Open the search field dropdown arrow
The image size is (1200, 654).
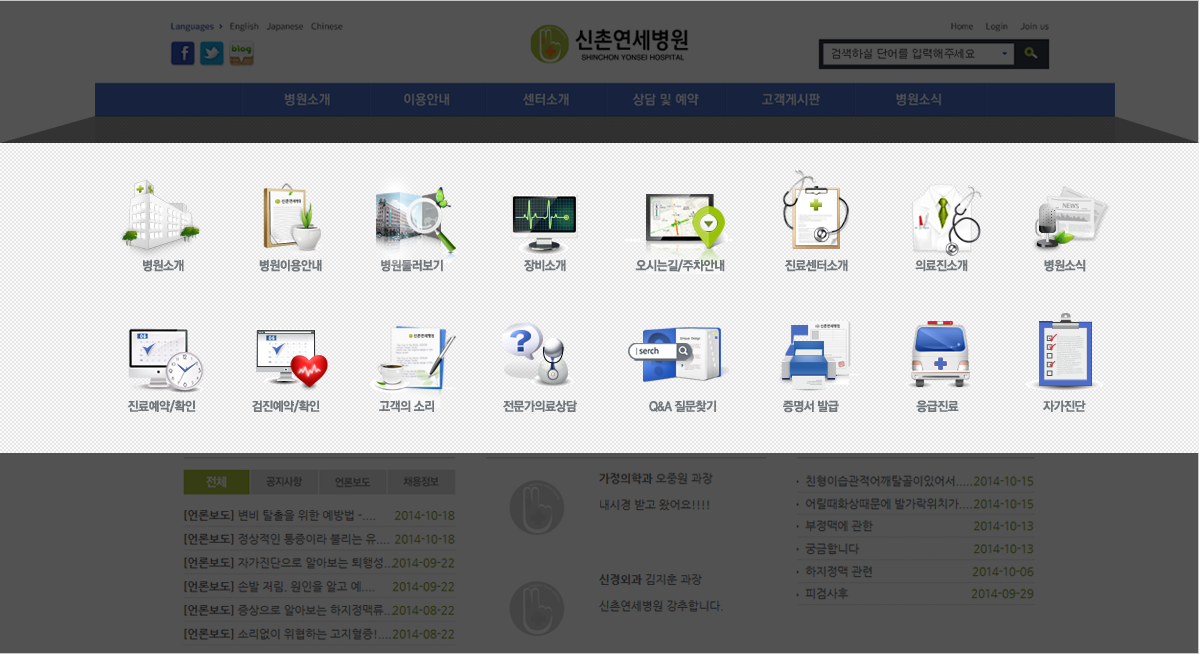[x=1005, y=53]
